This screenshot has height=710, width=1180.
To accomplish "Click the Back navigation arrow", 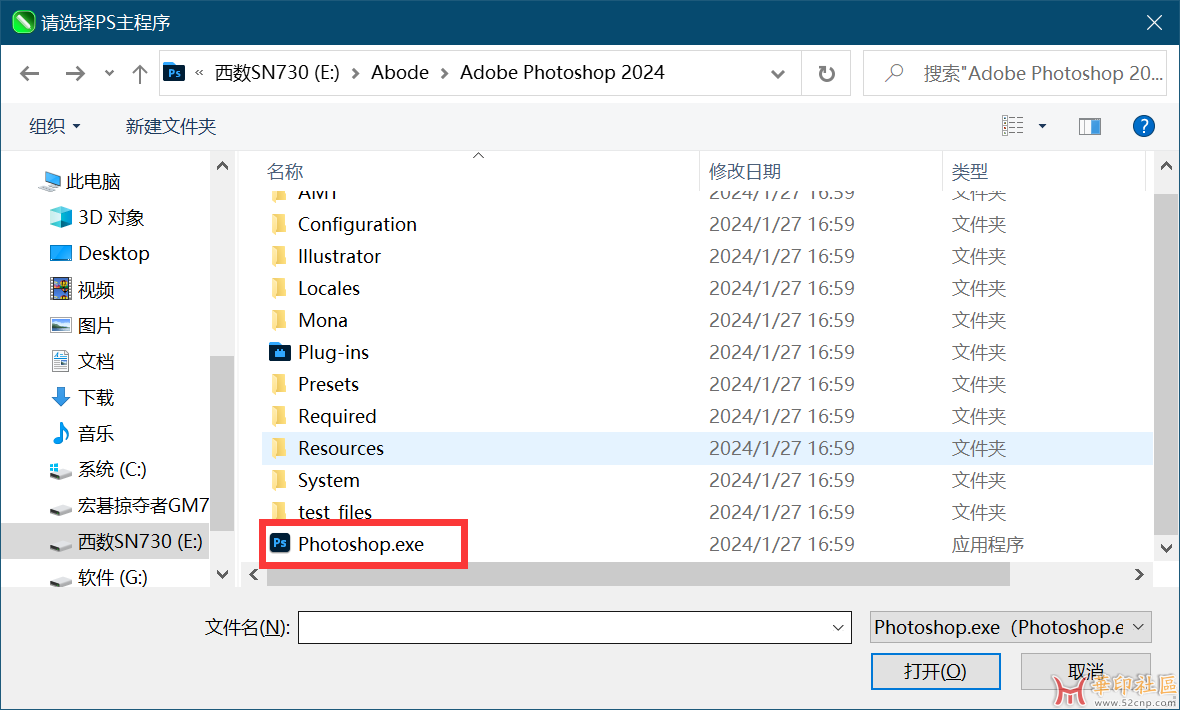I will click(30, 73).
